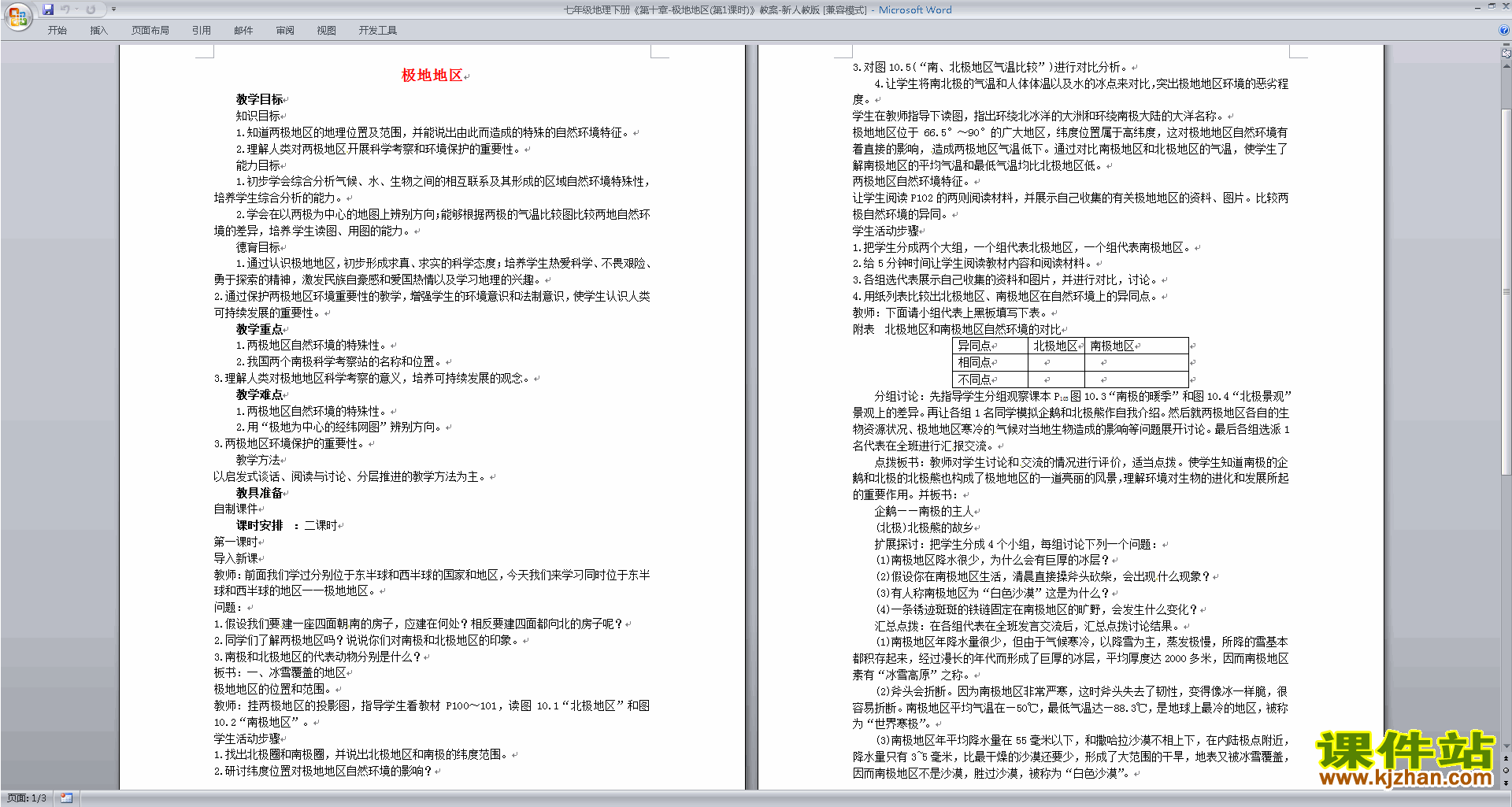The height and width of the screenshot is (807, 1512).
Task: Click the empty cell under 北极地区 in 相同点 row
Action: (x=1056, y=362)
